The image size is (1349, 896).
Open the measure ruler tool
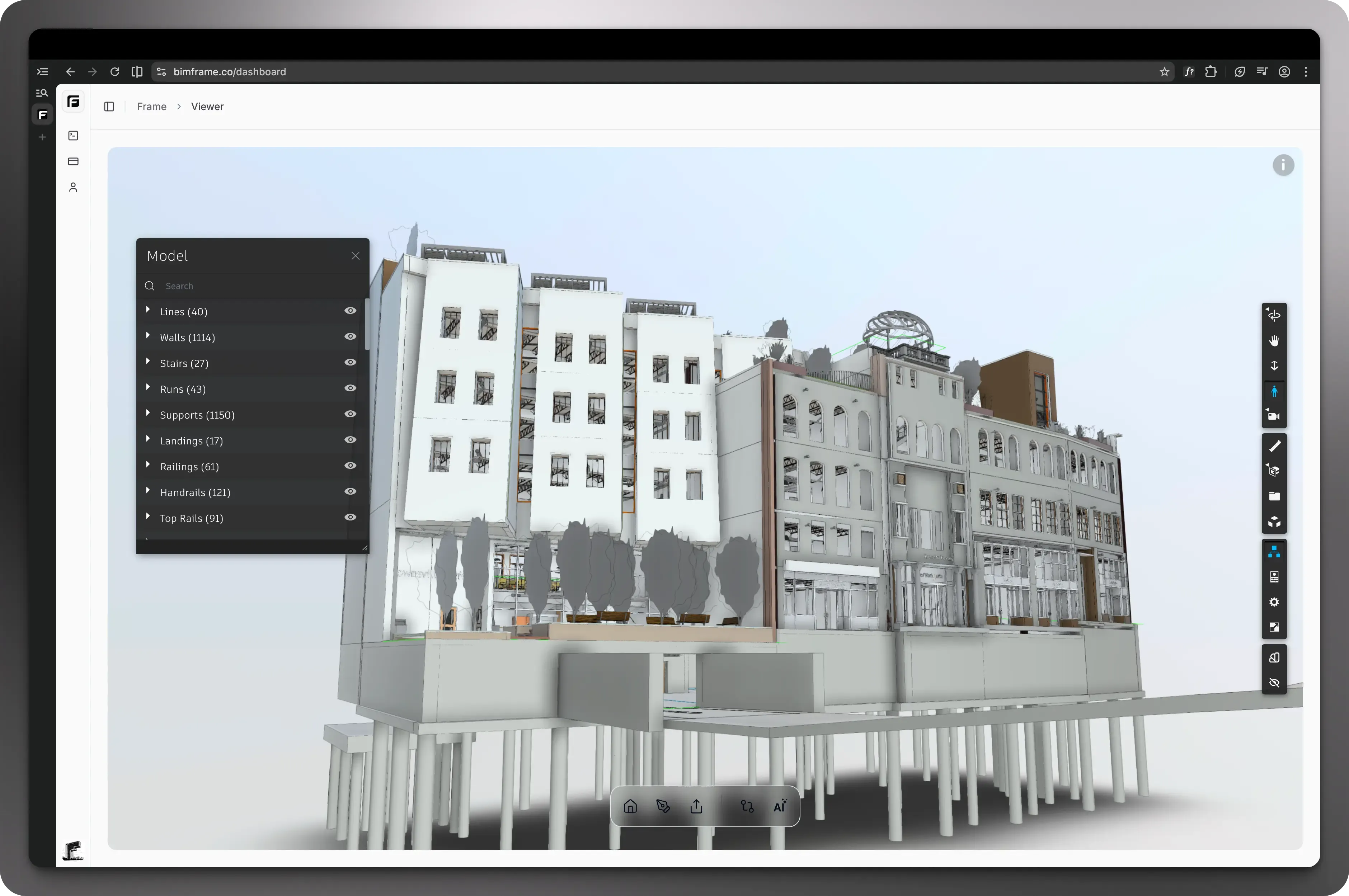tap(1274, 446)
